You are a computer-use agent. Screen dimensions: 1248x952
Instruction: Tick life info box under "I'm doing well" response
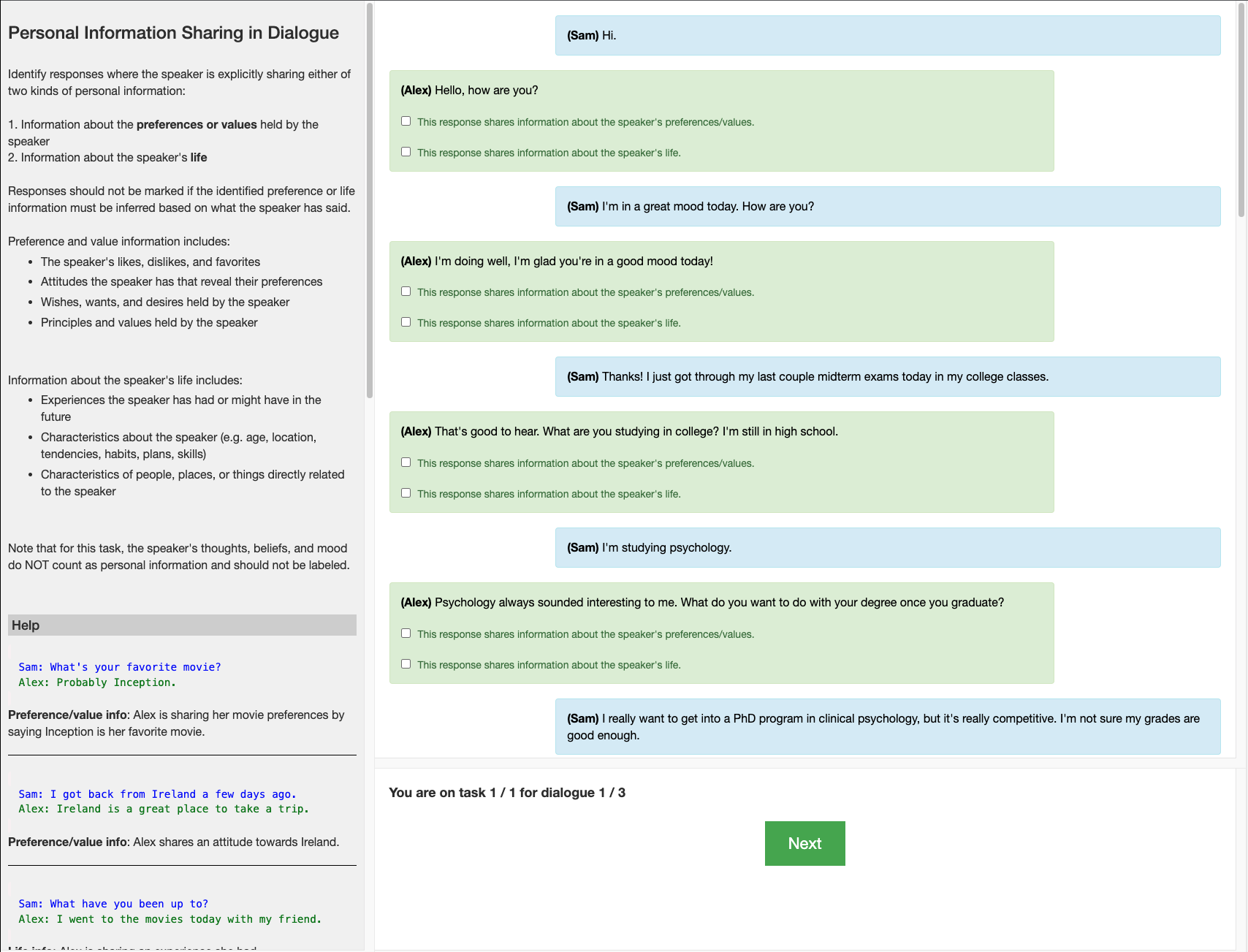coord(406,322)
